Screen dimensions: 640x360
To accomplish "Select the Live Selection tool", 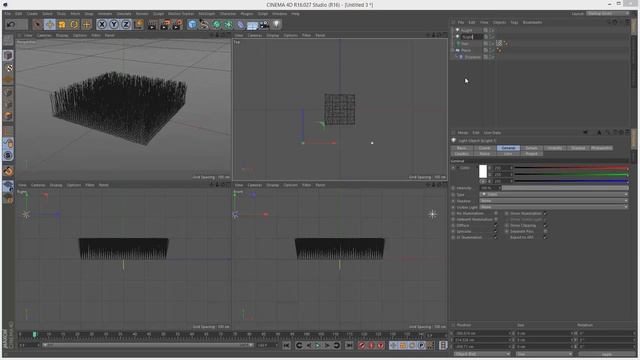I will 38,24.
